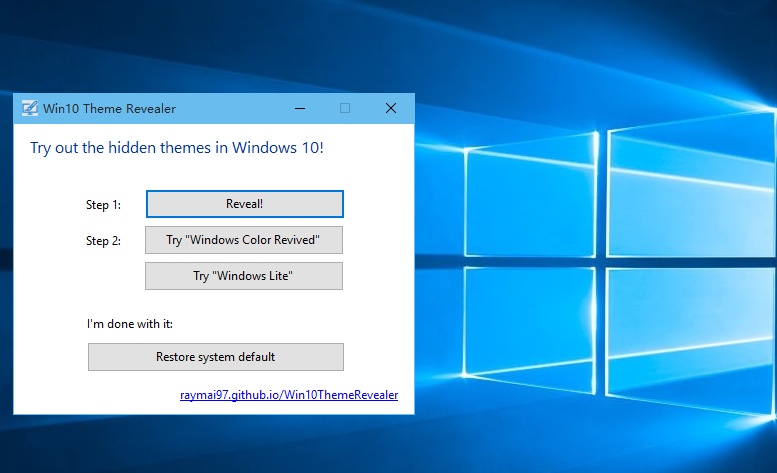This screenshot has height=473, width=777.
Task: Click the "Step 1:" label
Action: pyautogui.click(x=103, y=205)
